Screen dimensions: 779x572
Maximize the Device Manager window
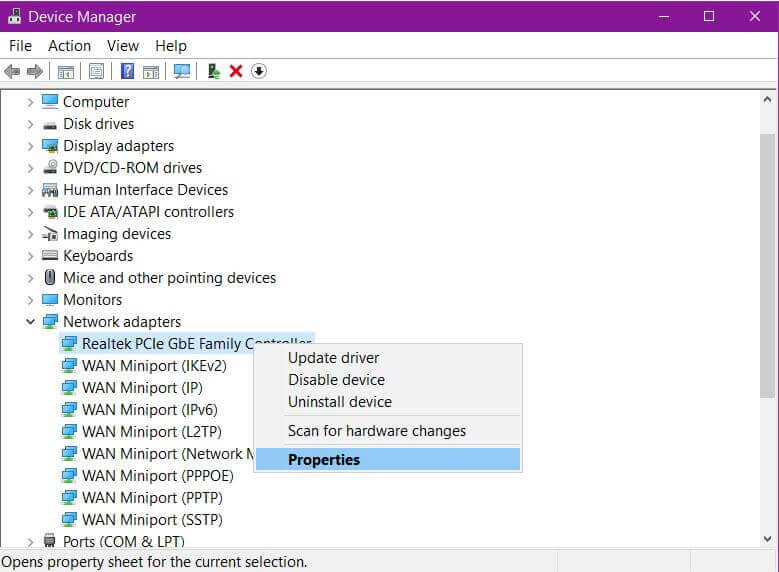point(709,16)
